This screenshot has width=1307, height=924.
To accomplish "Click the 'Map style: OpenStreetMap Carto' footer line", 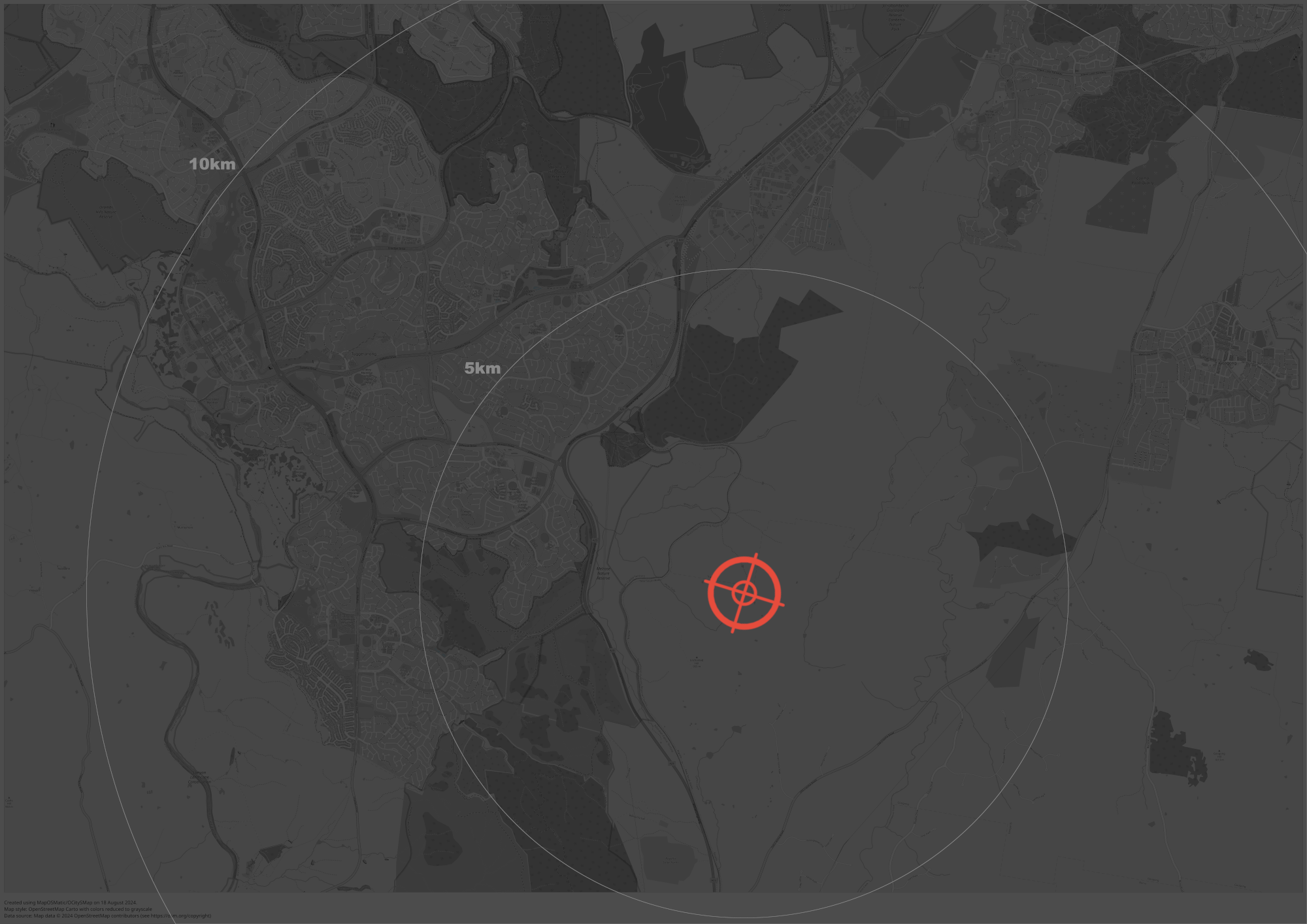I will 78,909.
